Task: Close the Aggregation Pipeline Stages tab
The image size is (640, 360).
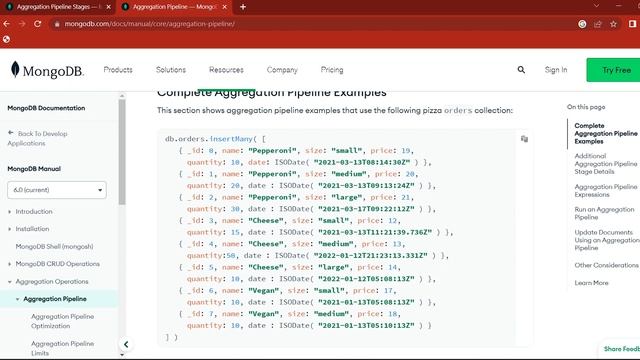Action: [108, 7]
